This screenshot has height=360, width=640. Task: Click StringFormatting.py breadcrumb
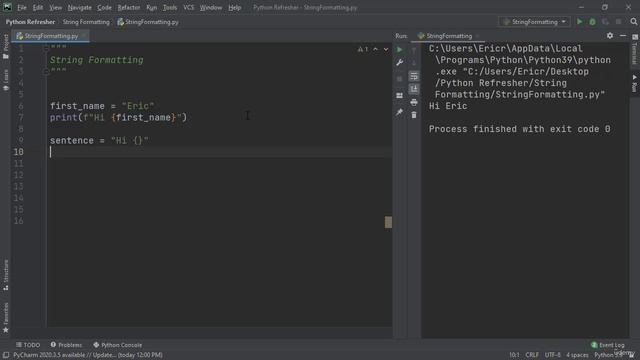[148, 22]
